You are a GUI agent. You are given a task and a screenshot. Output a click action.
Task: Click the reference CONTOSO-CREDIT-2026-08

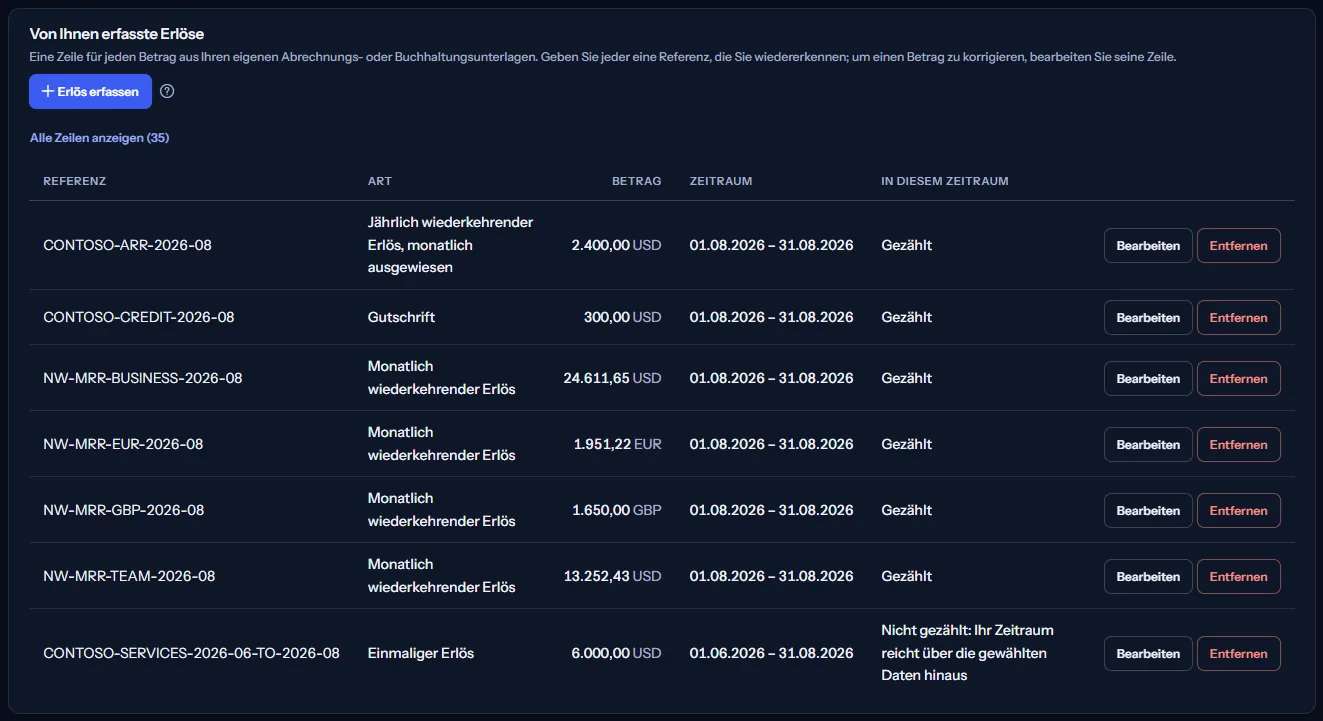point(139,317)
